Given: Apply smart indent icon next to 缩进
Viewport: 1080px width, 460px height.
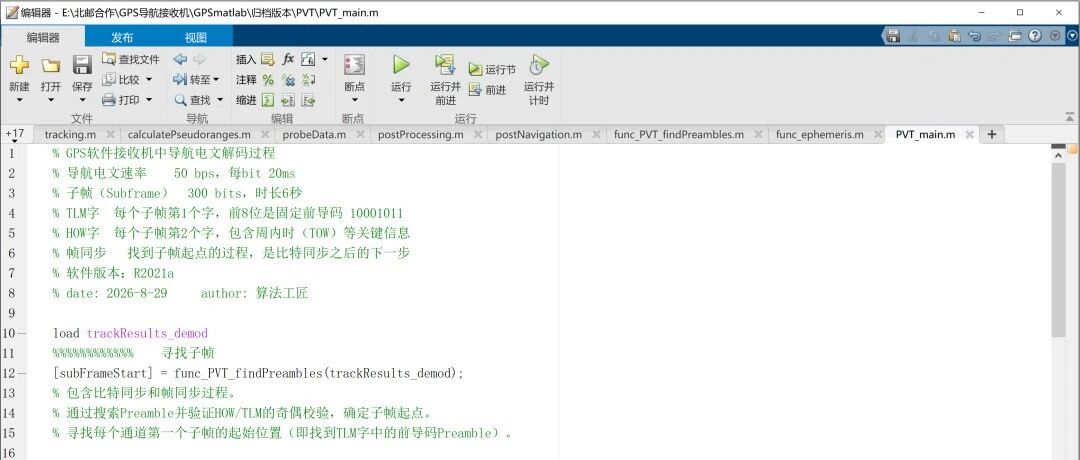Looking at the screenshot, I should tap(268, 101).
